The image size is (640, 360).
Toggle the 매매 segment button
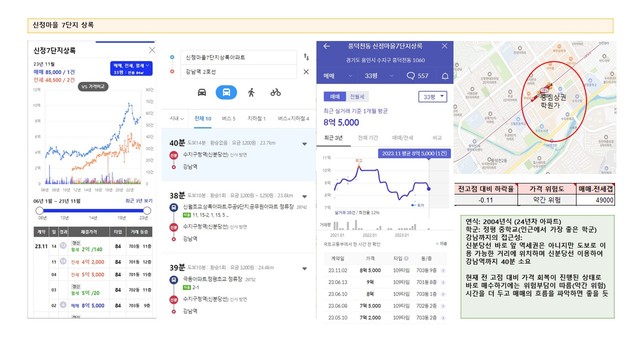(x=335, y=96)
